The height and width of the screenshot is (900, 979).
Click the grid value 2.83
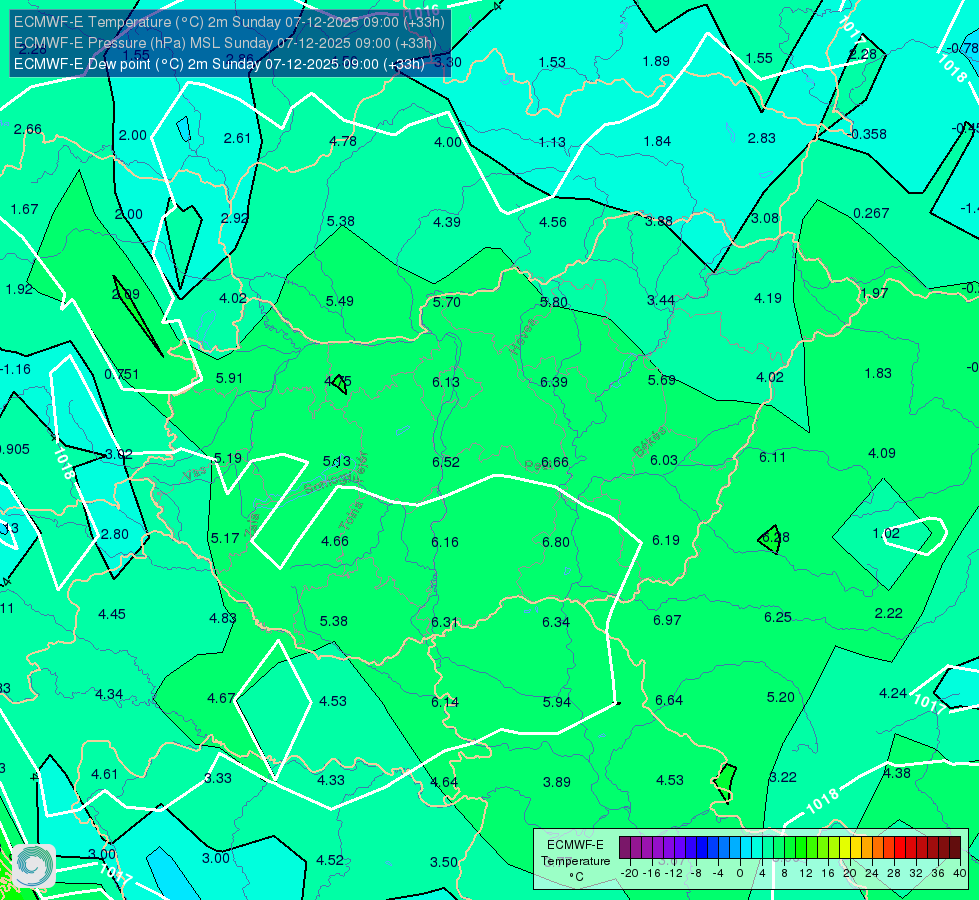coord(762,139)
